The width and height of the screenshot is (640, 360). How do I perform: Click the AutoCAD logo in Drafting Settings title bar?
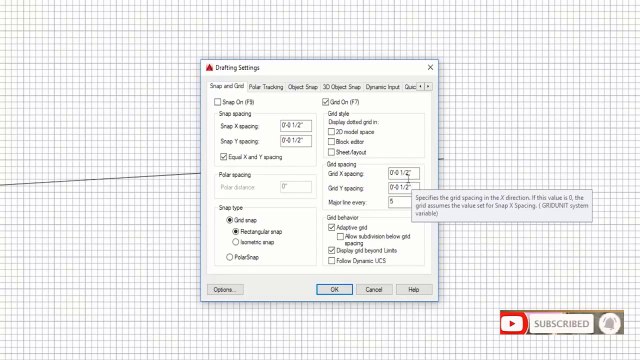click(x=209, y=68)
